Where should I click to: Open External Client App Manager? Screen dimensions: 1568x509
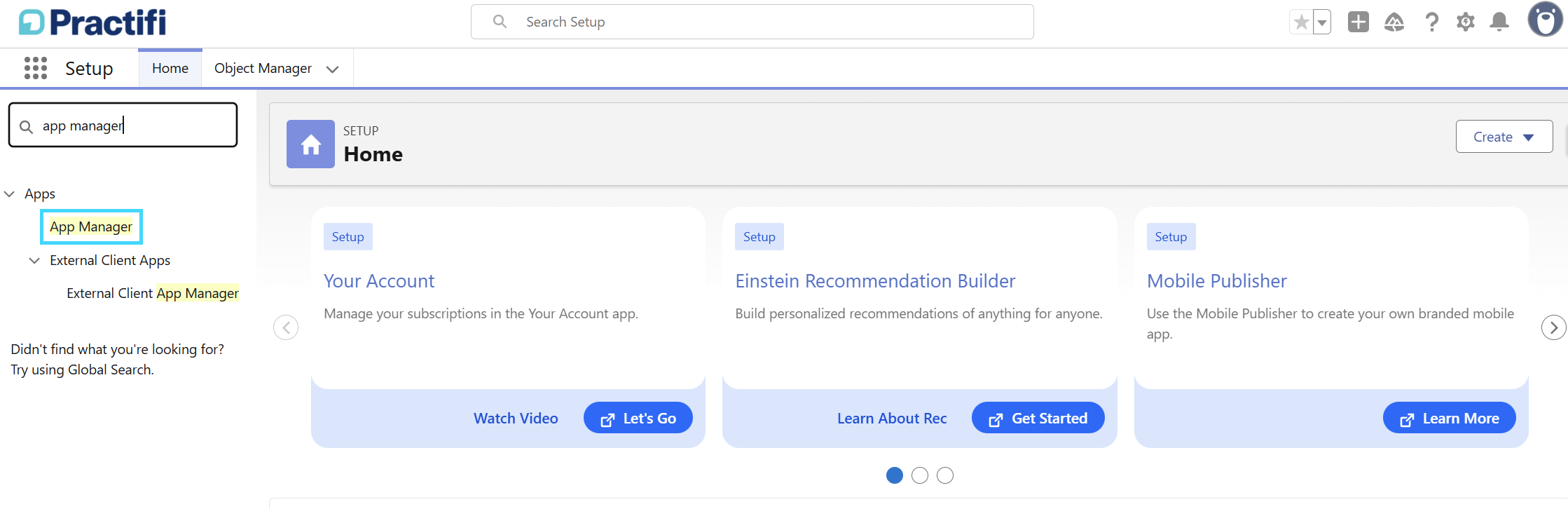pyautogui.click(x=153, y=293)
